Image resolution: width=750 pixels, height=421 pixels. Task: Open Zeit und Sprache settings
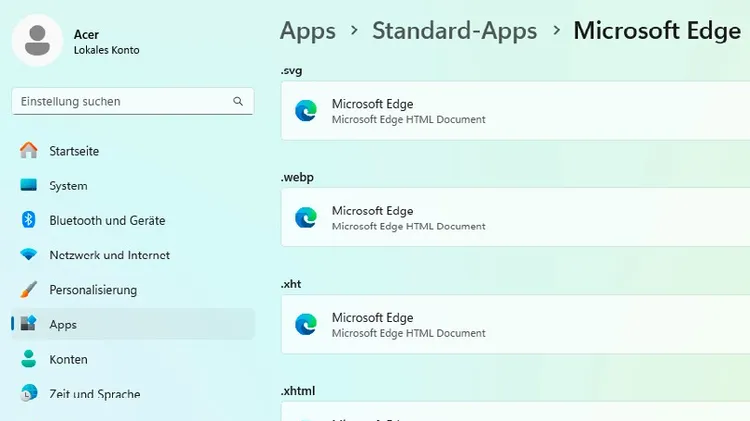pos(133,394)
